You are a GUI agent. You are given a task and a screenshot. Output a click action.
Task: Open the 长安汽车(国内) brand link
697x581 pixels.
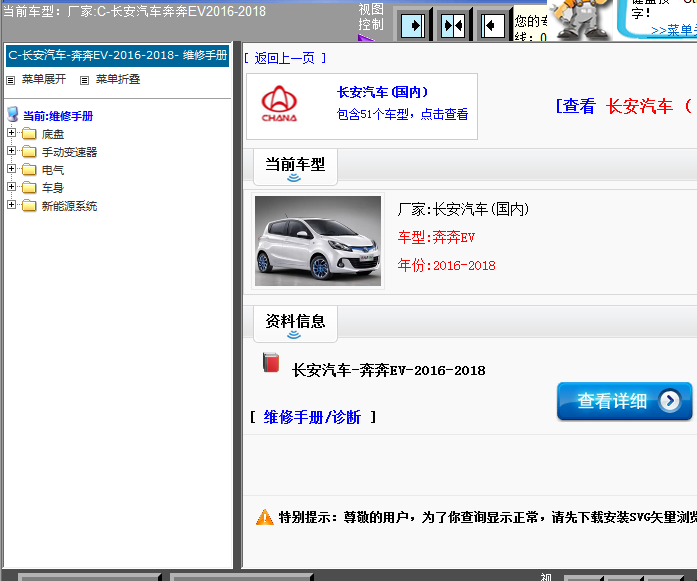click(x=382, y=92)
